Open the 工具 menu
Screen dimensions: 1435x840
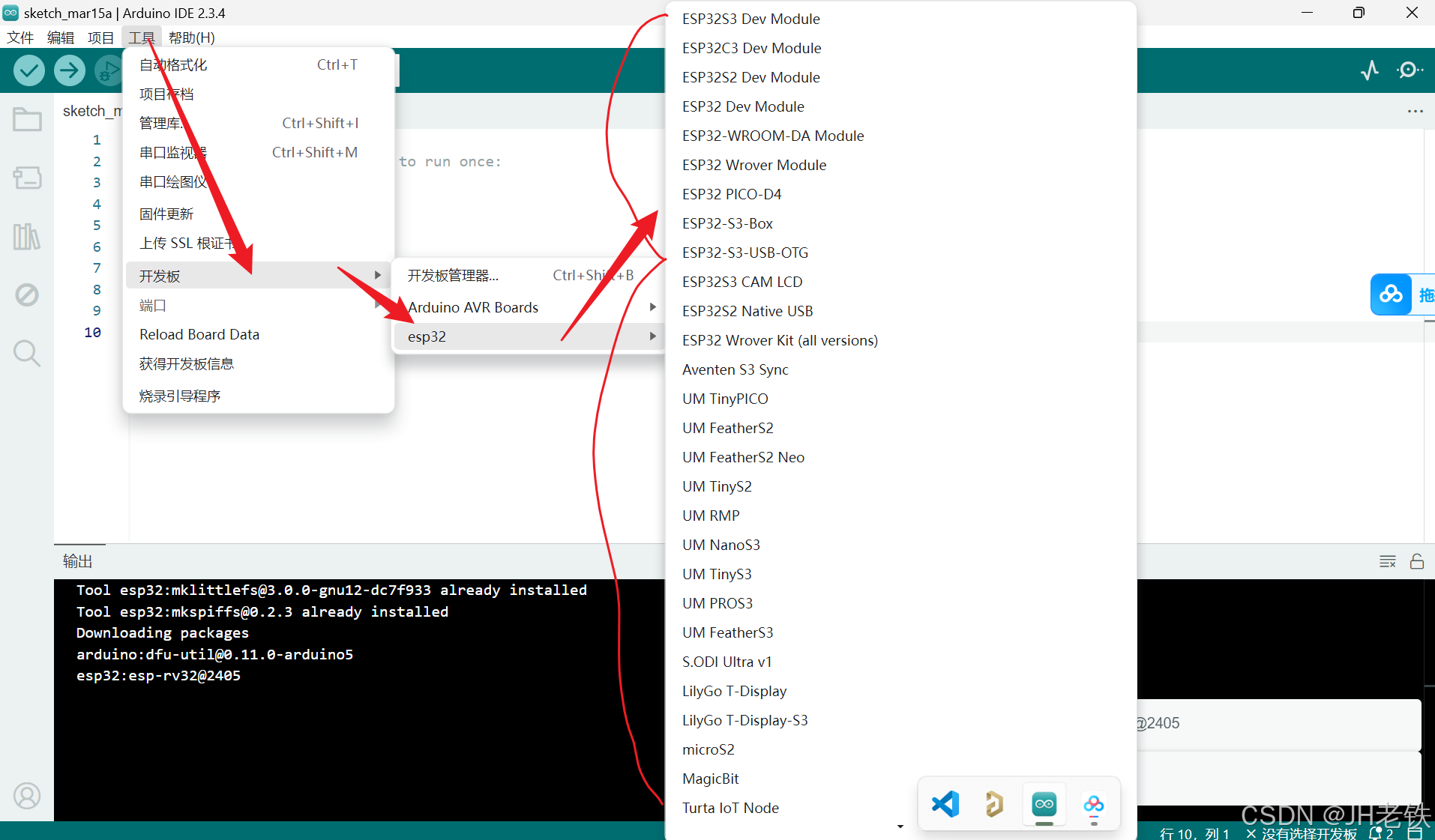[x=141, y=37]
